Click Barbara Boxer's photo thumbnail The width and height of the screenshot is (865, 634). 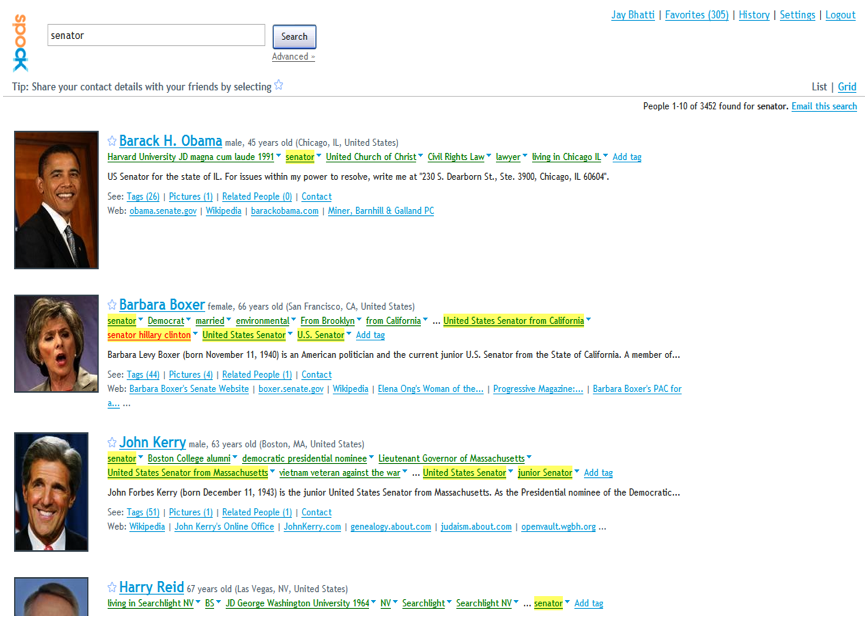coord(56,343)
